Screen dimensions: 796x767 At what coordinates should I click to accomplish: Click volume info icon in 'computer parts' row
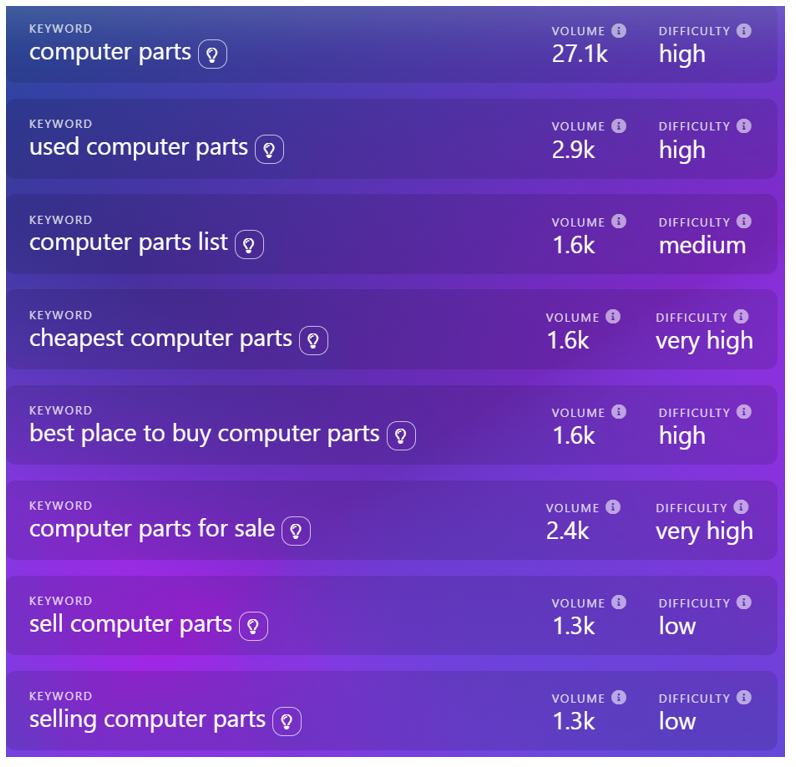[619, 31]
